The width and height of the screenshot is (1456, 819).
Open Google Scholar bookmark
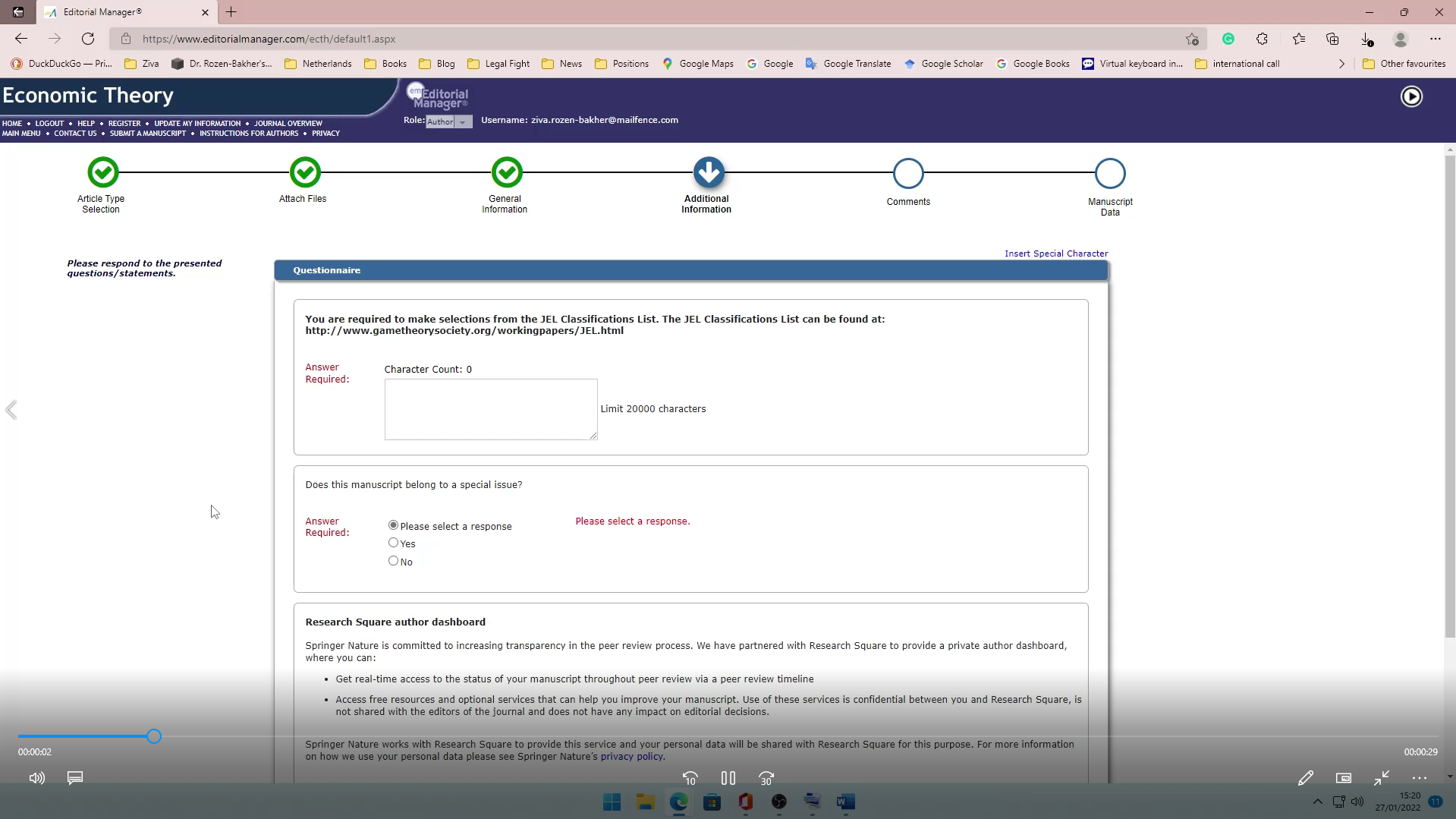(x=943, y=64)
